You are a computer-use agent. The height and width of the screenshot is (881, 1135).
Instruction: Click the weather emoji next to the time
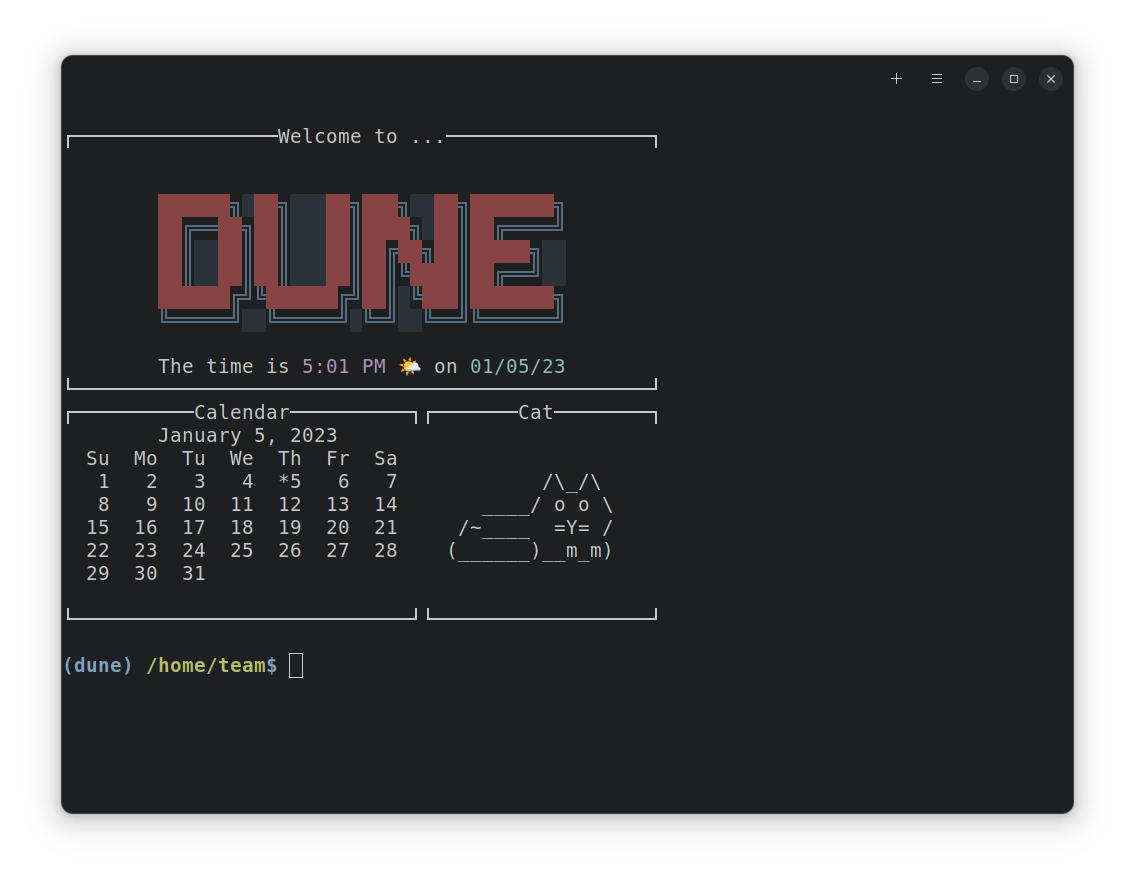coord(409,366)
